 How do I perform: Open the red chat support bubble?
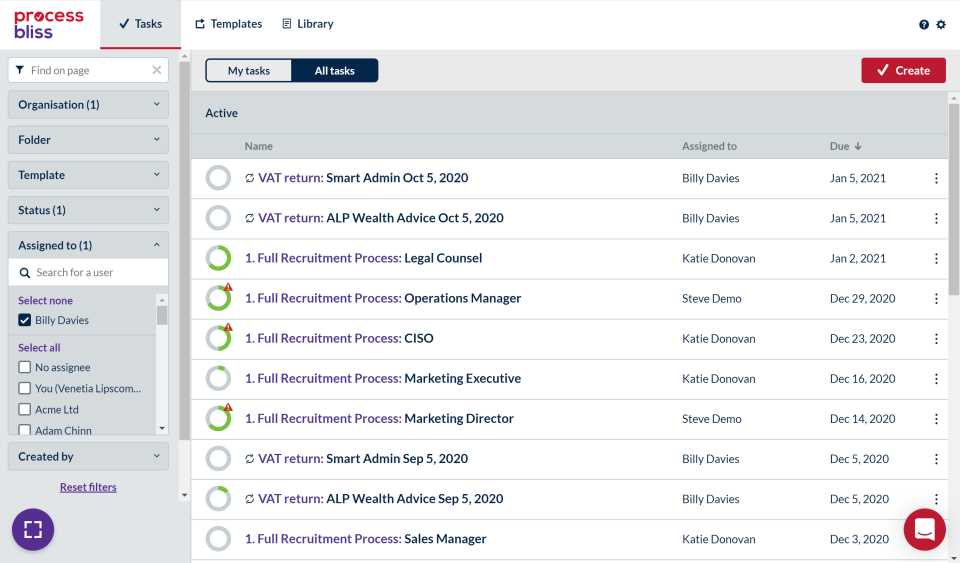click(924, 529)
